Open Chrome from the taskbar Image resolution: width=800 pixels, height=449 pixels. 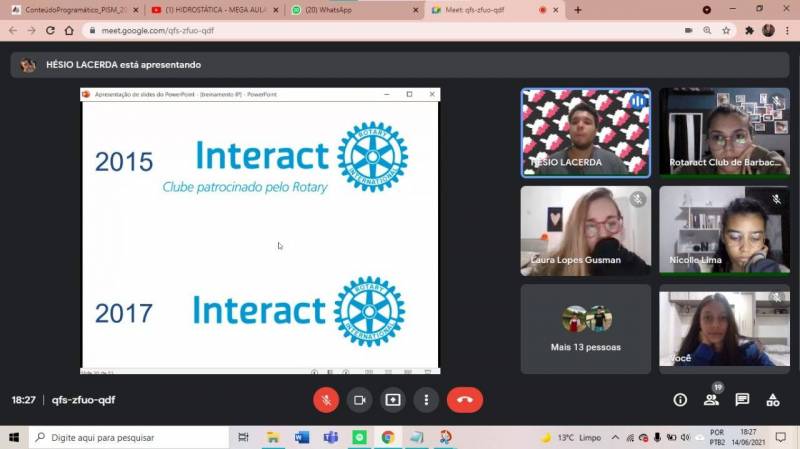(x=388, y=438)
